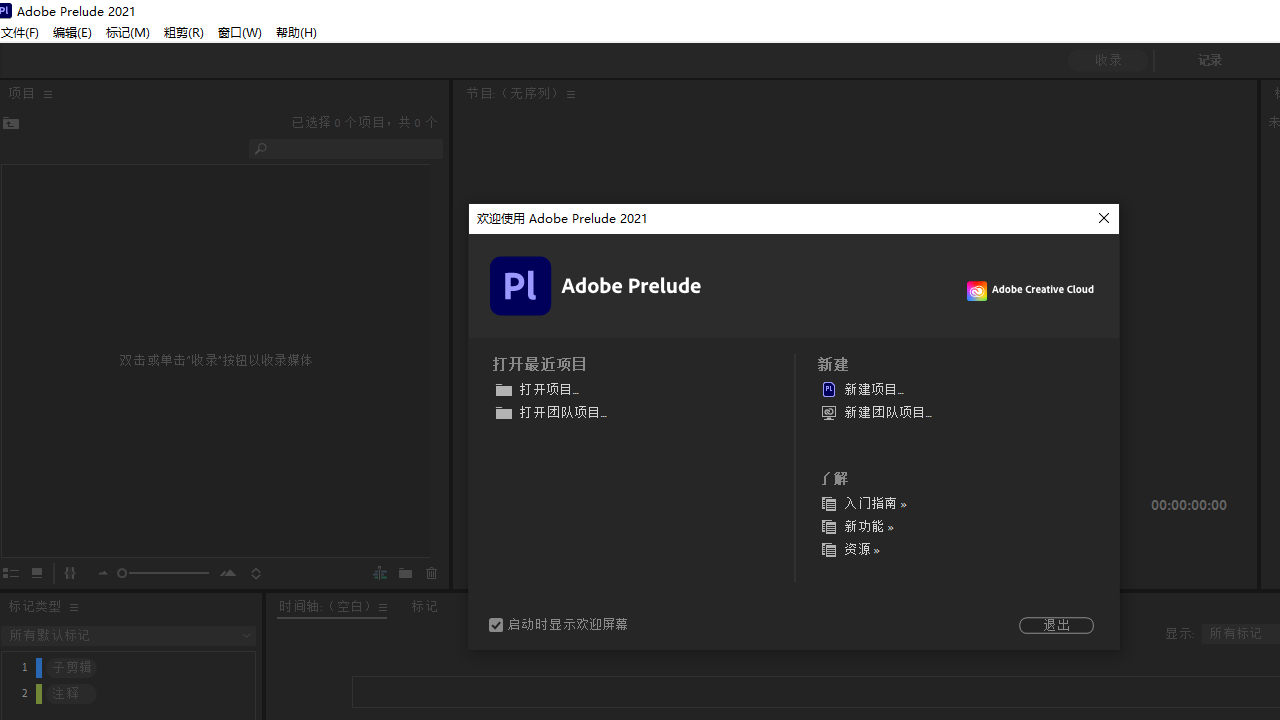The image size is (1280, 720).
Task: Open the 所有默认标记 dropdown
Action: pyautogui.click(x=246, y=635)
